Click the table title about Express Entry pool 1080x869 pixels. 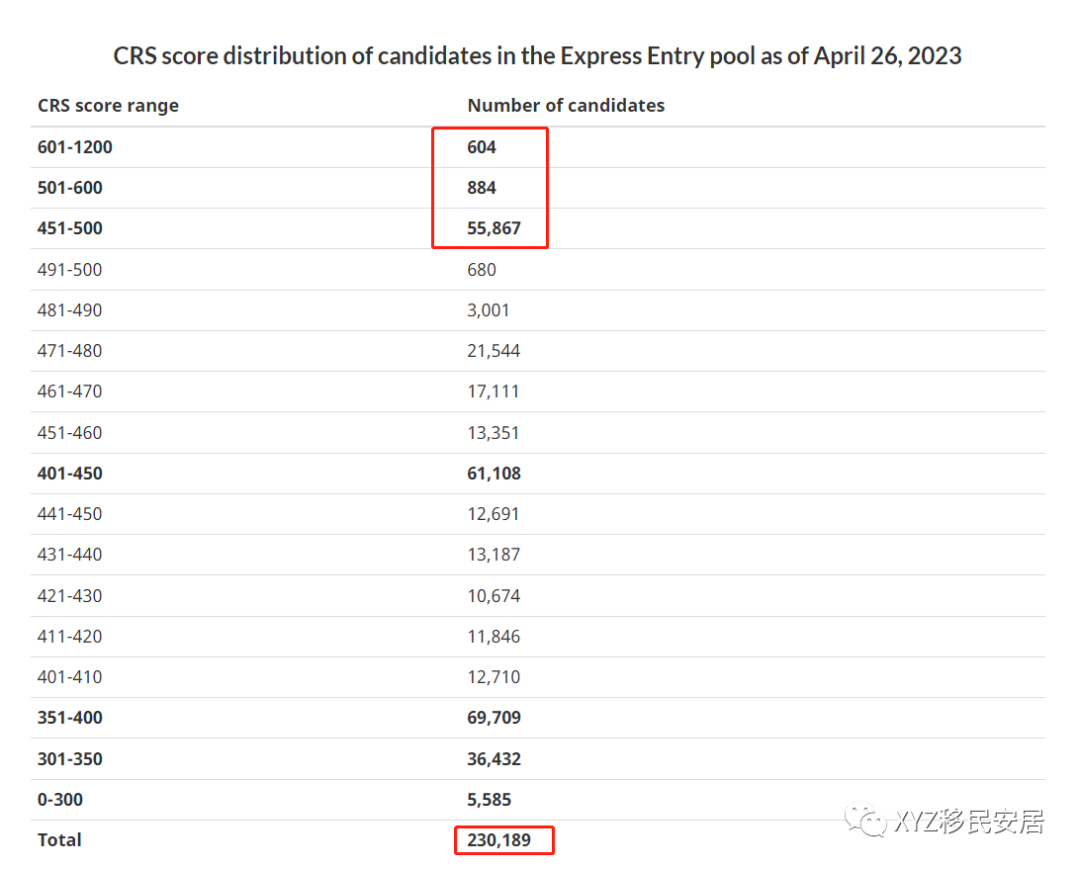click(x=537, y=56)
